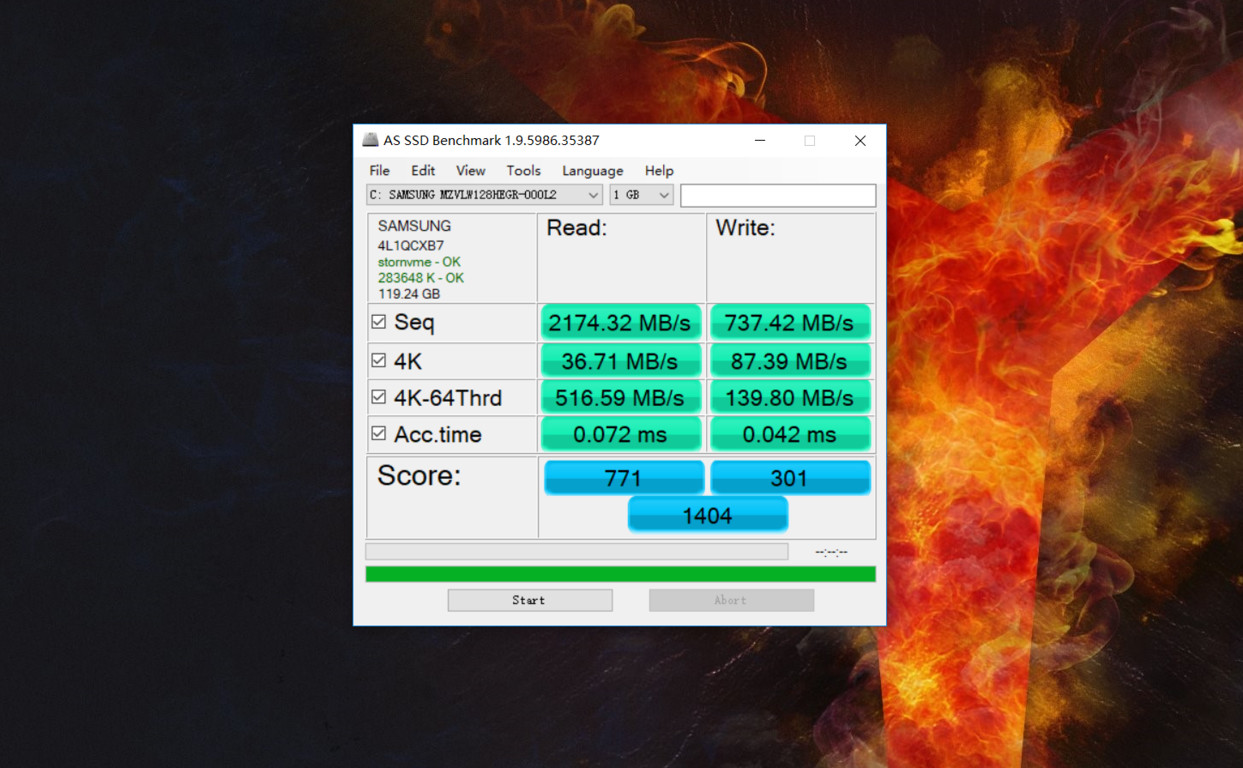Click the AS SSD icon in title bar

pos(371,140)
